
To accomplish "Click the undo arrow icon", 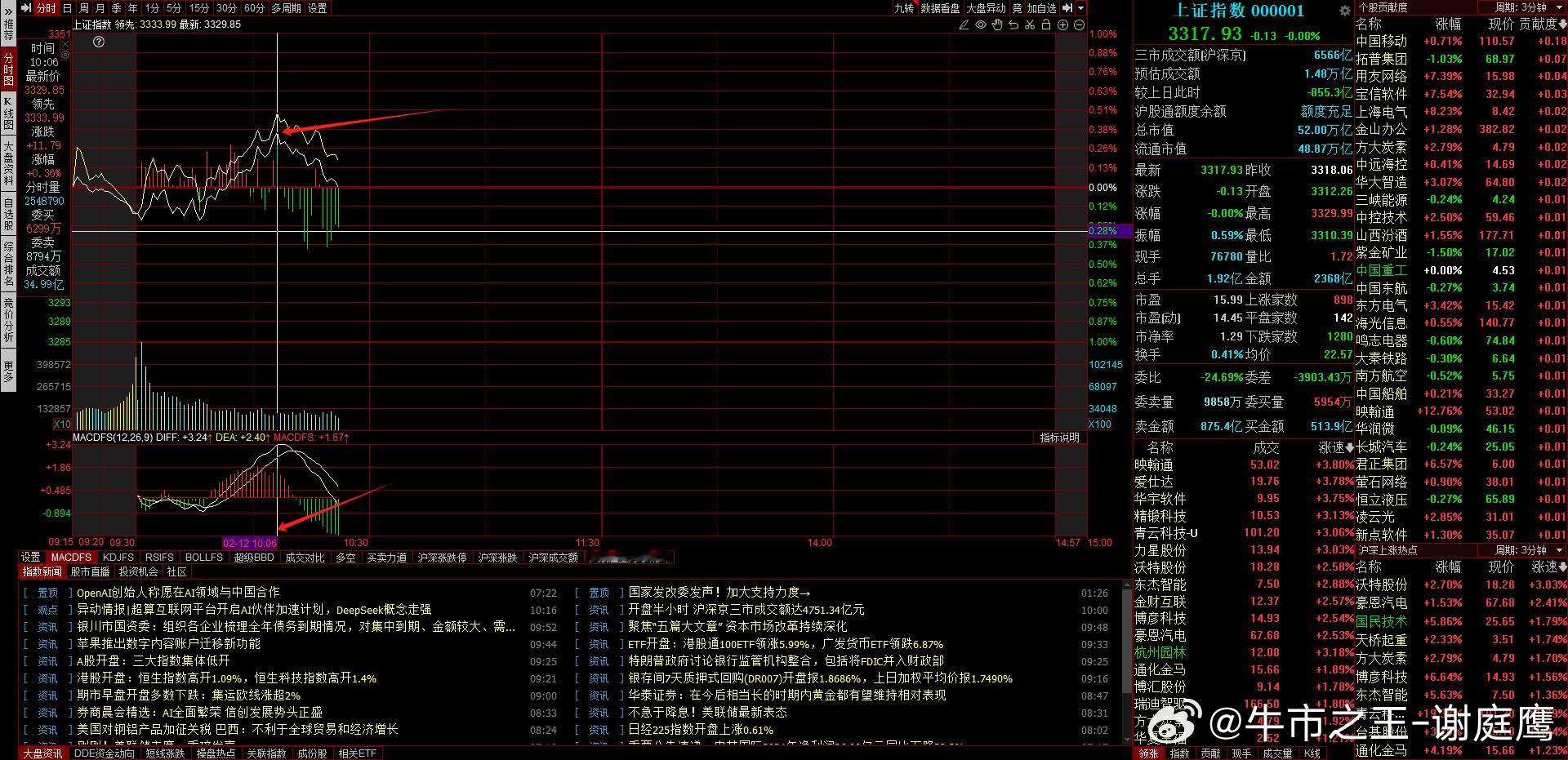I will pos(1013,24).
